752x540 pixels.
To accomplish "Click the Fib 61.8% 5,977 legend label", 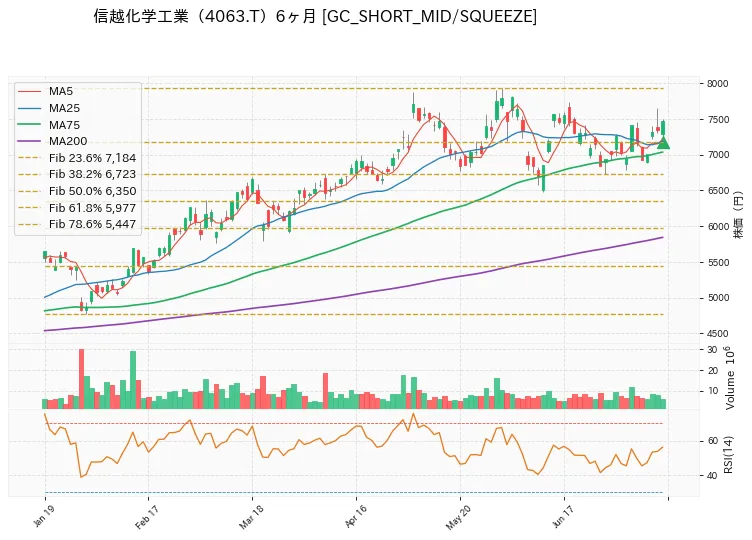I will (92, 208).
